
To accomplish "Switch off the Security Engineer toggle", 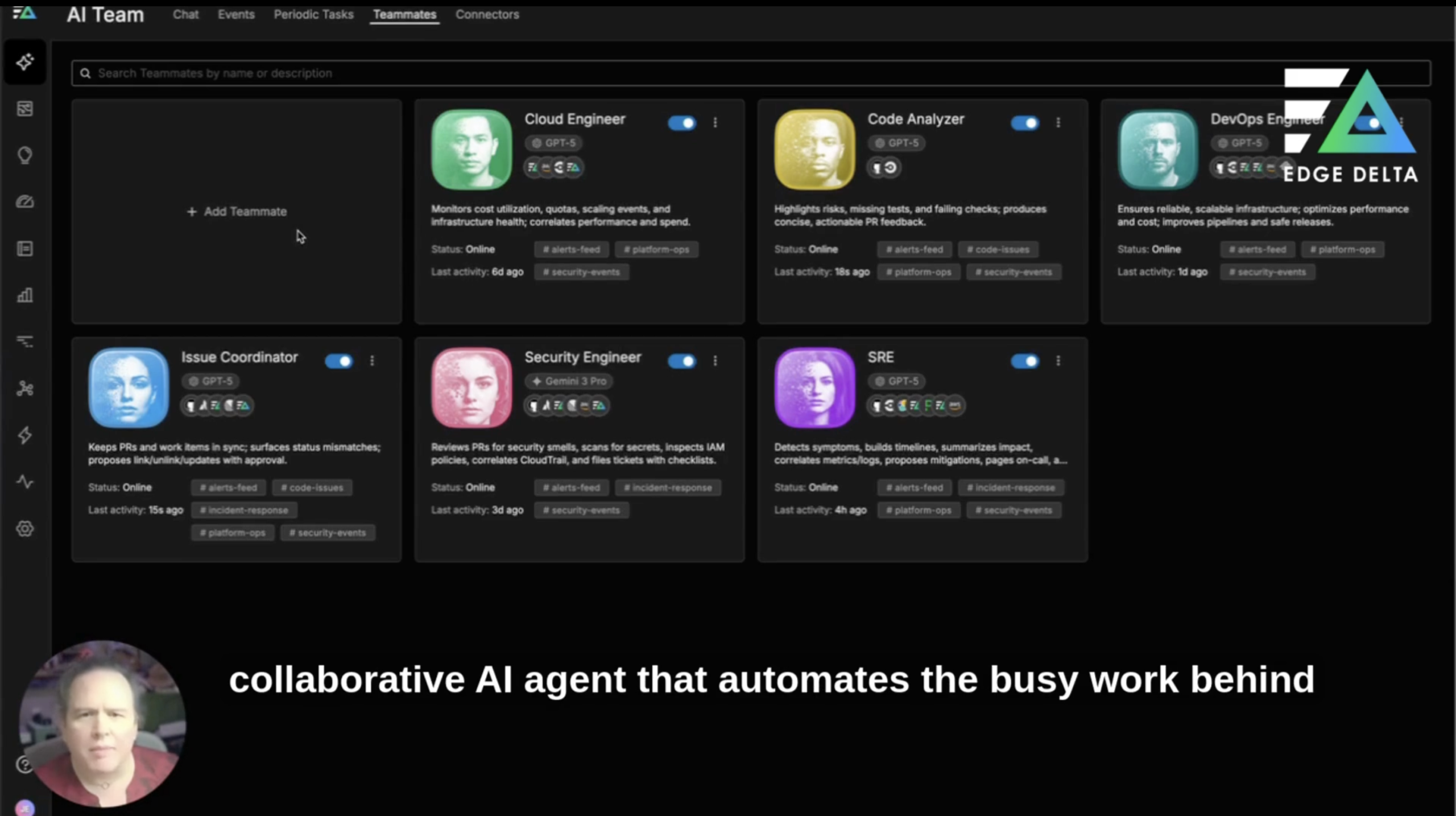I will pyautogui.click(x=681, y=361).
